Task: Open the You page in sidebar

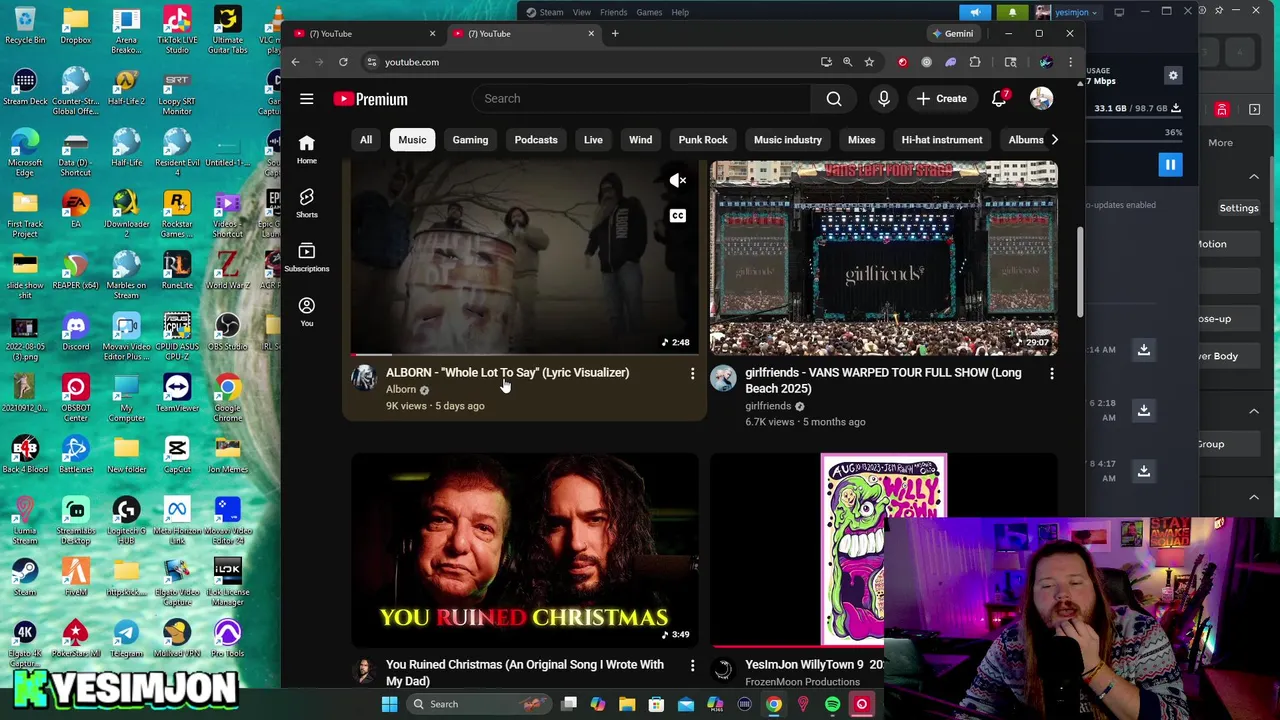Action: tap(307, 311)
